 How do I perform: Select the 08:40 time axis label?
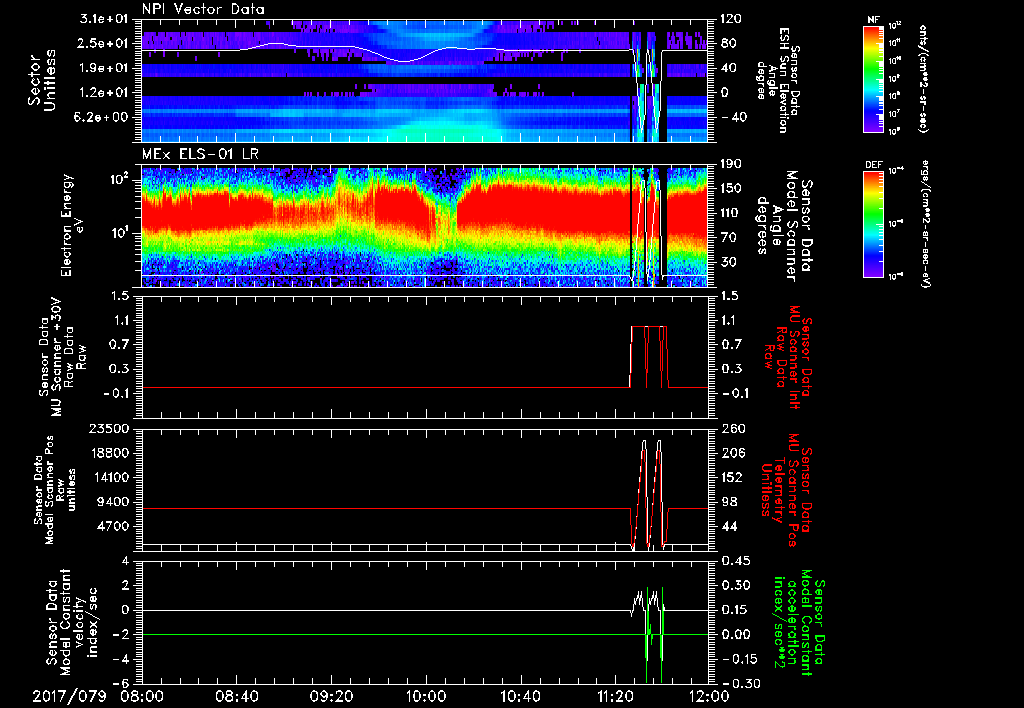point(237,694)
